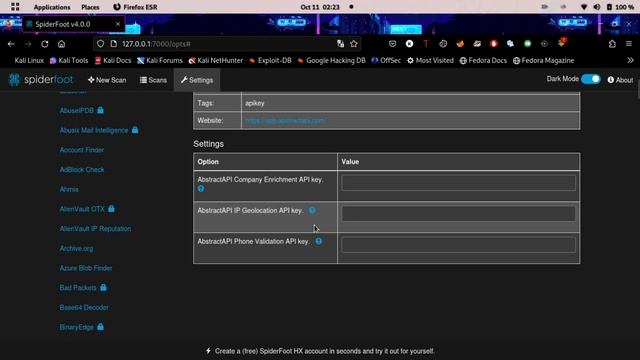Click the Company Enrichment API key input field
The height and width of the screenshot is (360, 640).
[x=458, y=183]
